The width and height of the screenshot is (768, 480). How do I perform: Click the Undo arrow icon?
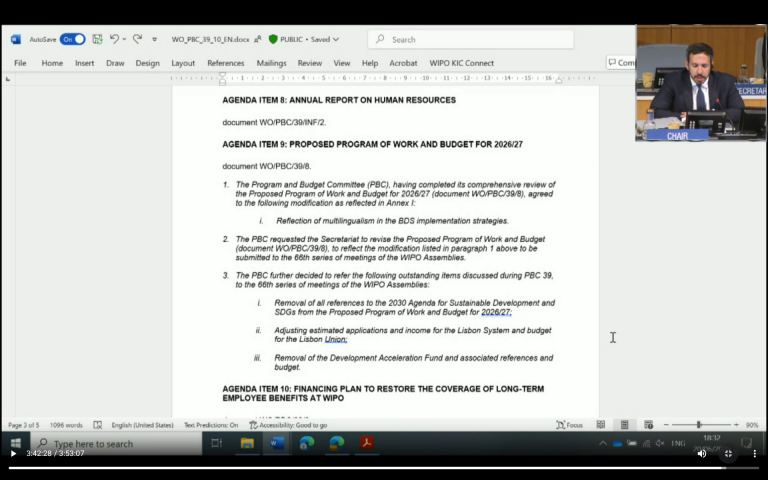point(114,39)
